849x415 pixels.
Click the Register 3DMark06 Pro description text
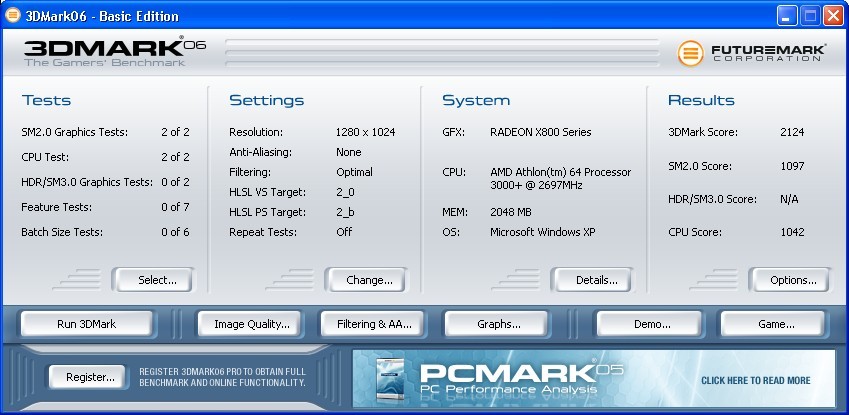pos(223,377)
